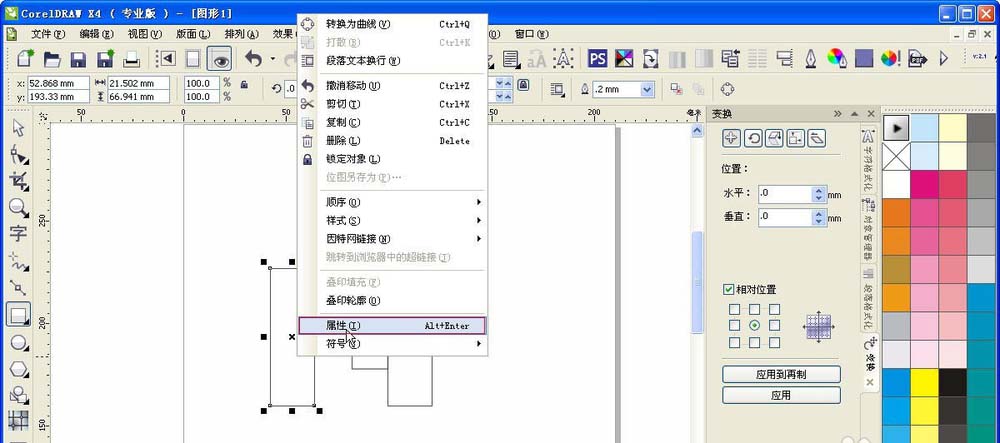Click the color wheel with pen icon
The height and width of the screenshot is (443, 1000).
tap(836, 59)
